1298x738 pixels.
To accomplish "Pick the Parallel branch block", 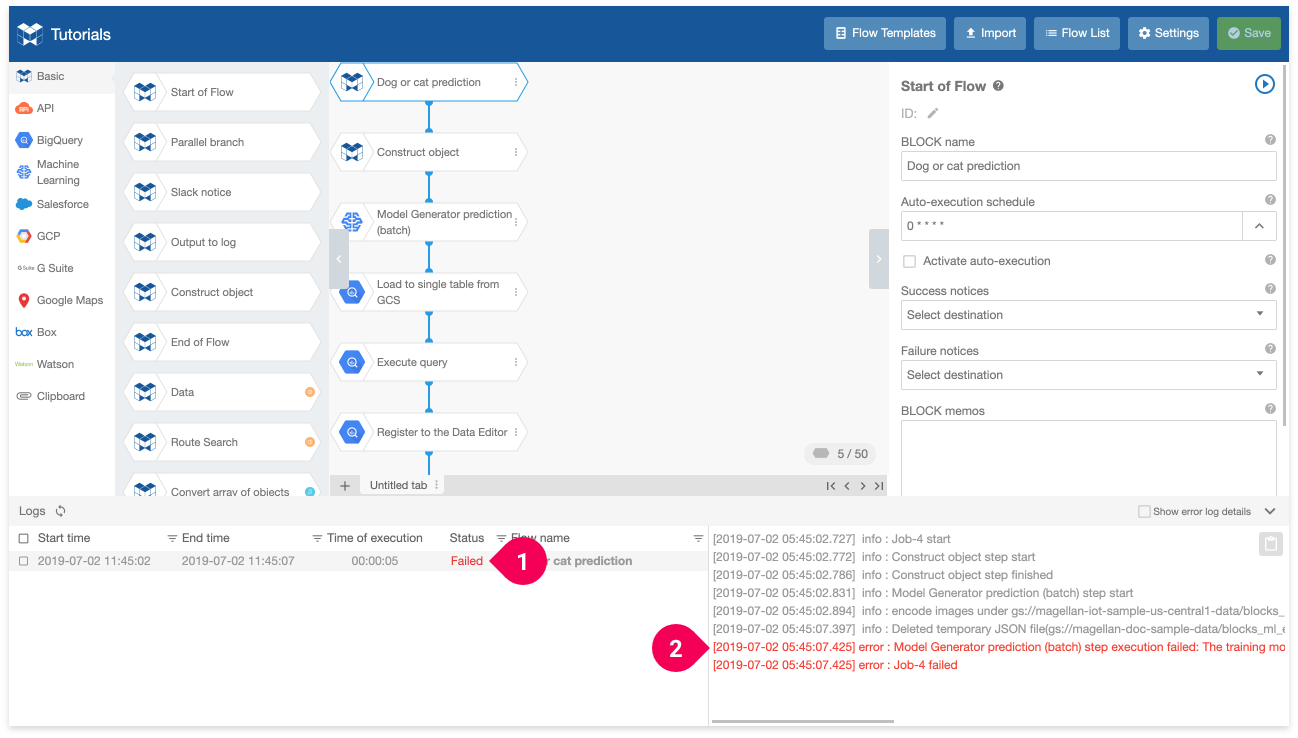I will pos(222,142).
